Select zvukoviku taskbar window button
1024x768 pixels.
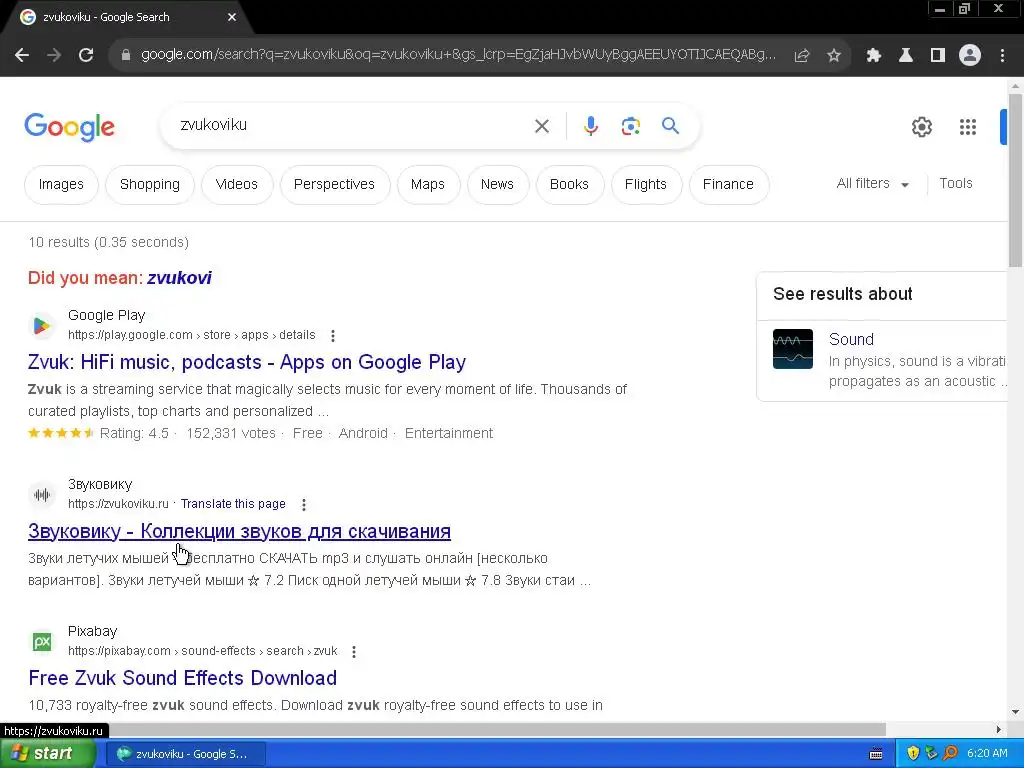pyautogui.click(x=186, y=754)
